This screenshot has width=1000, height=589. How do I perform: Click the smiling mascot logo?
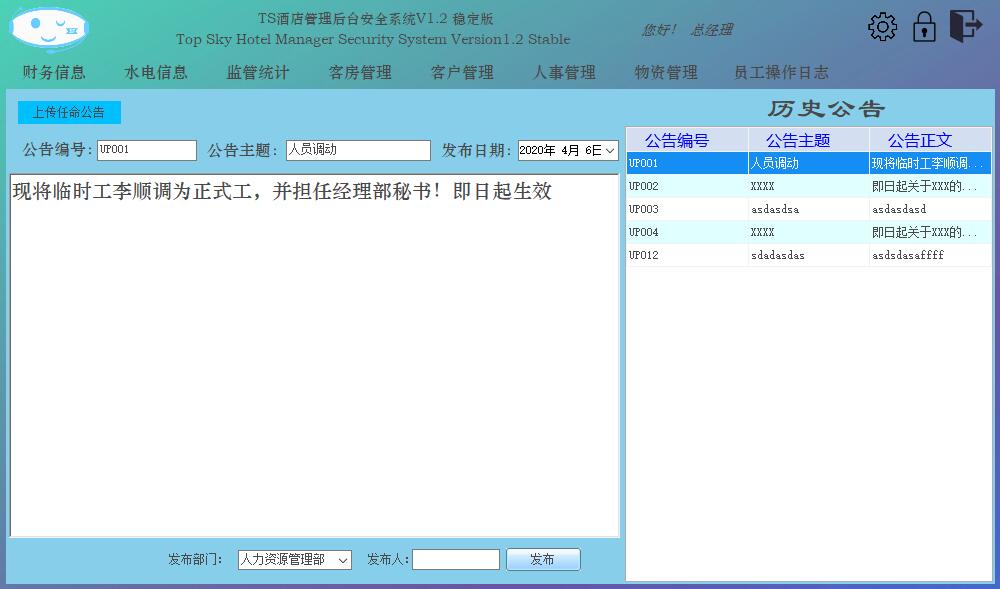(50, 28)
